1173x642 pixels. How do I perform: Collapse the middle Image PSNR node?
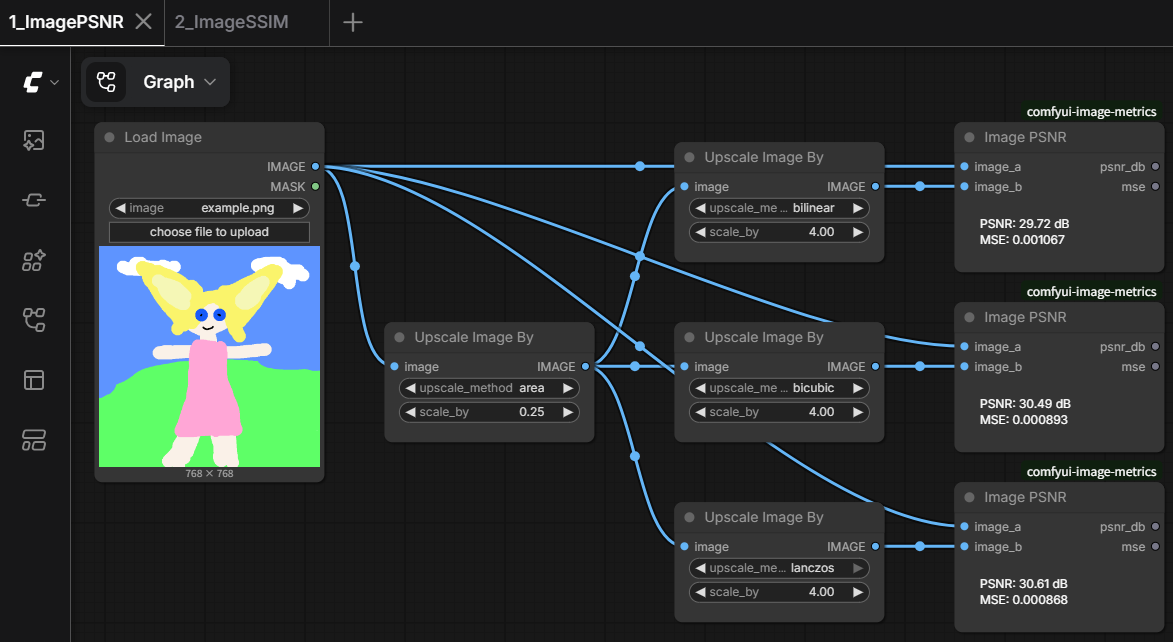970,317
